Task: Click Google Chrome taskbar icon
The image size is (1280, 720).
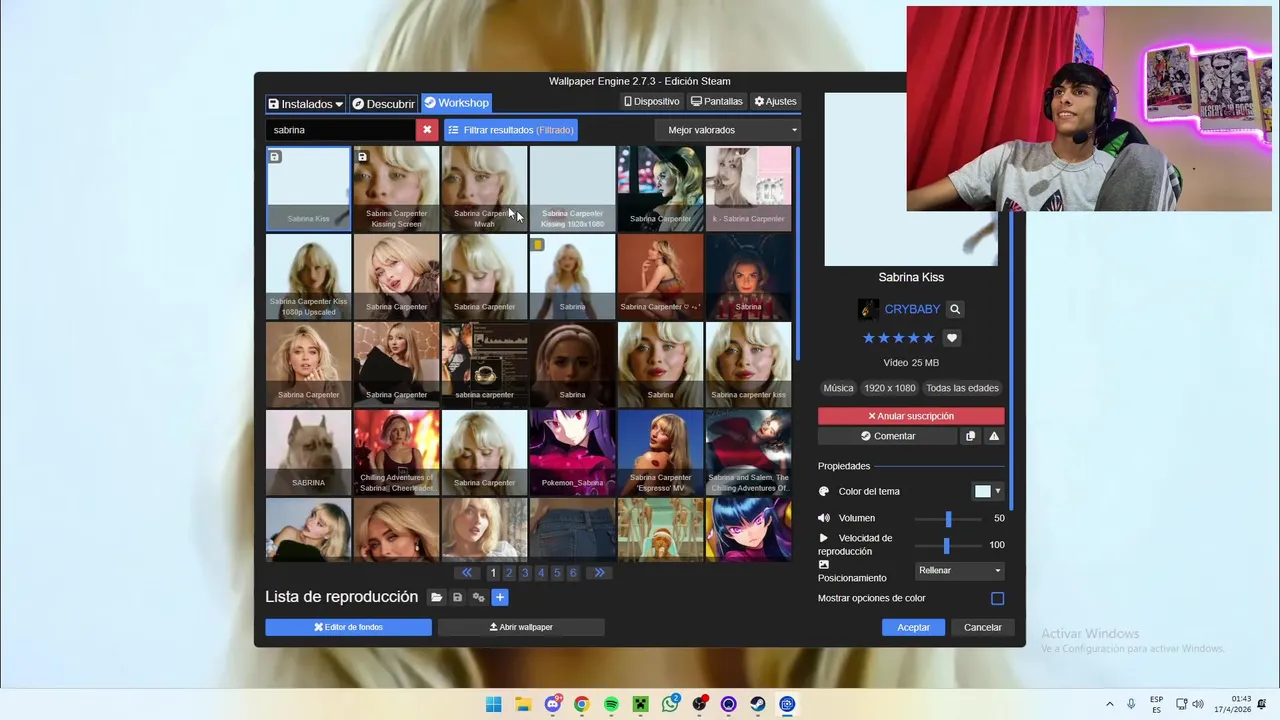Action: pyautogui.click(x=582, y=704)
